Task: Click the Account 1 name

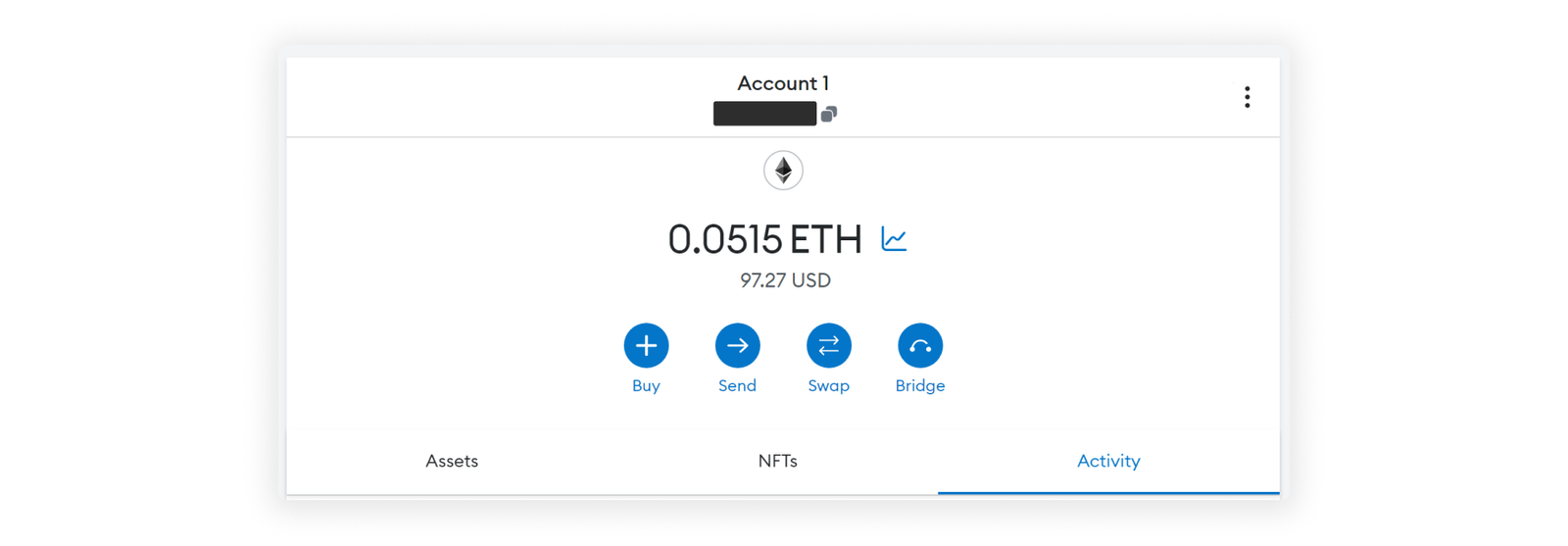Action: click(x=783, y=83)
